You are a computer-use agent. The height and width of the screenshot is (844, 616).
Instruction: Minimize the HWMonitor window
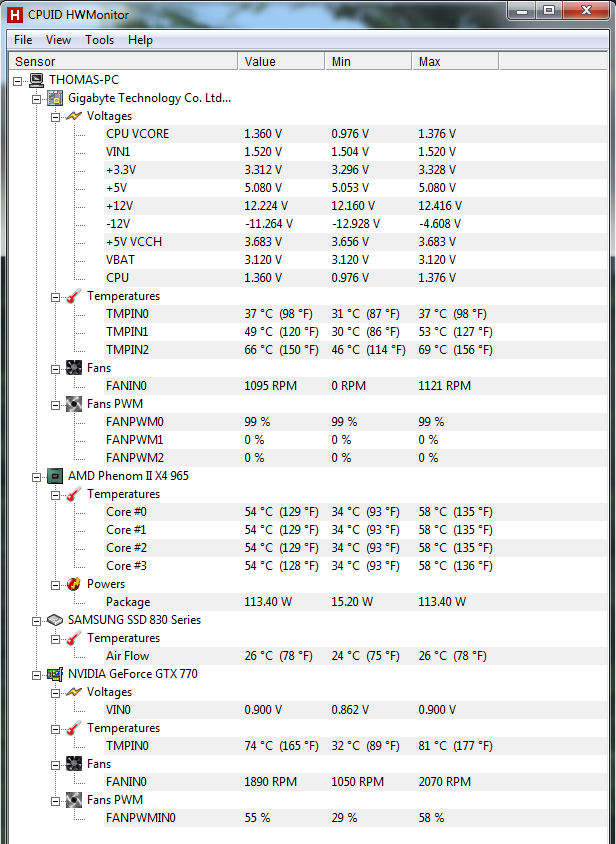coord(521,10)
